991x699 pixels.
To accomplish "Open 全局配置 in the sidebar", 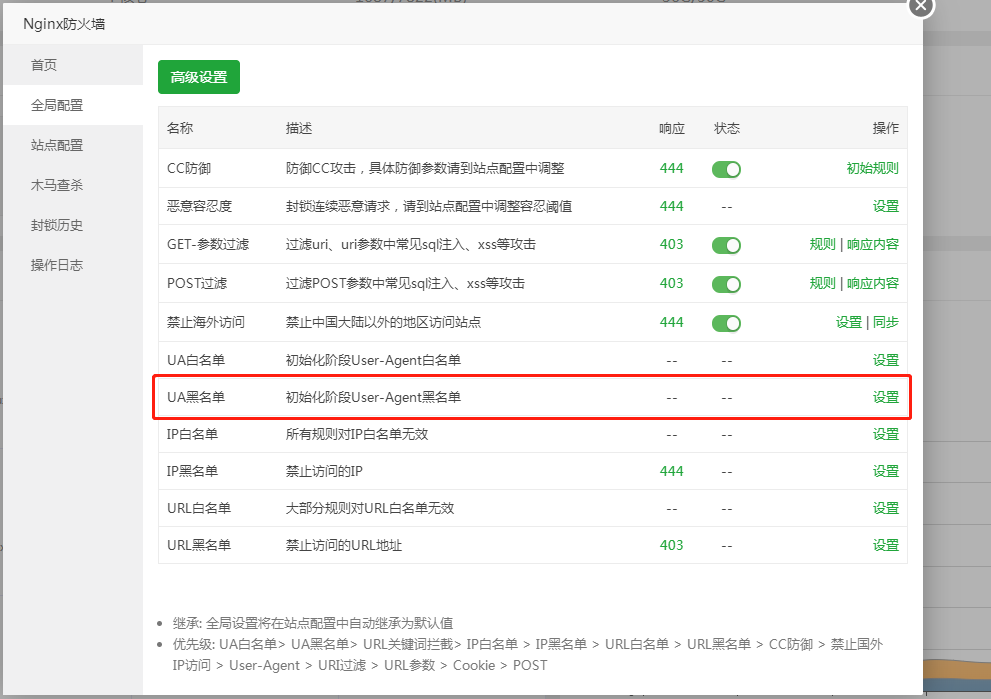I will (x=60, y=103).
